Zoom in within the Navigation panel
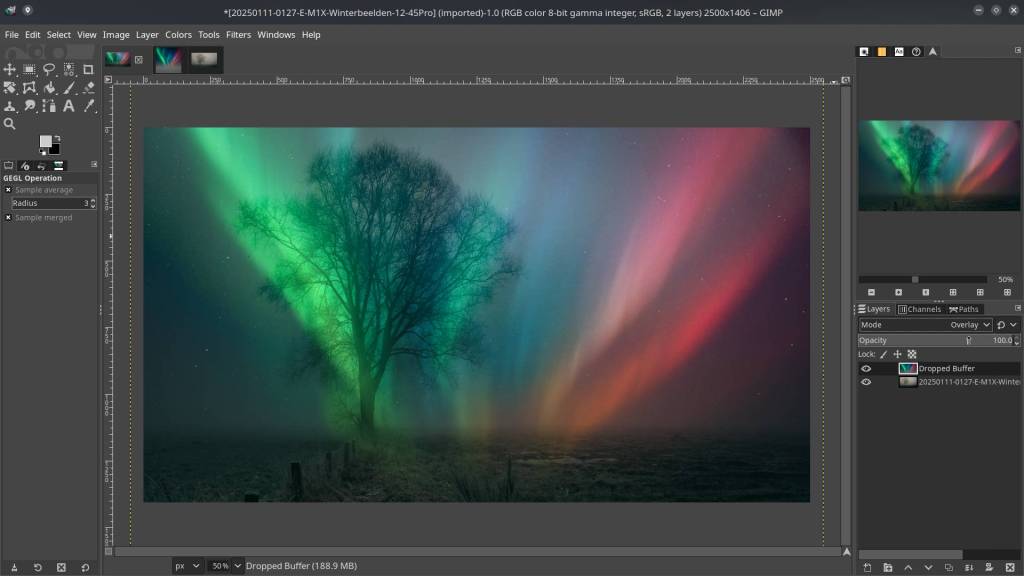Image resolution: width=1024 pixels, height=576 pixels. point(899,293)
